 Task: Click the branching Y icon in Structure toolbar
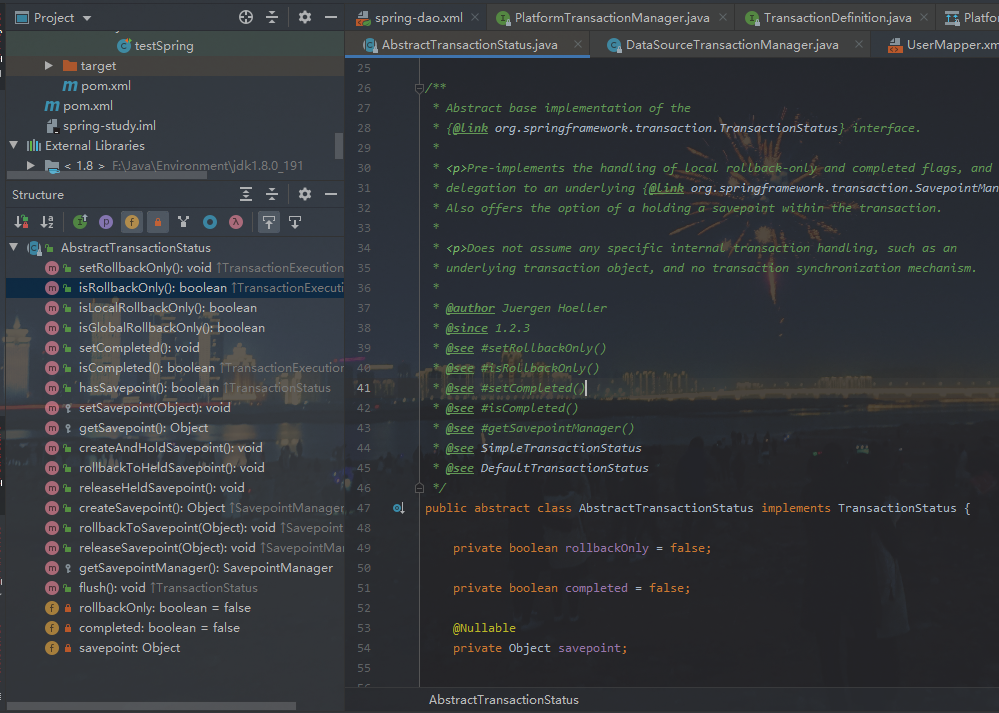coord(183,222)
